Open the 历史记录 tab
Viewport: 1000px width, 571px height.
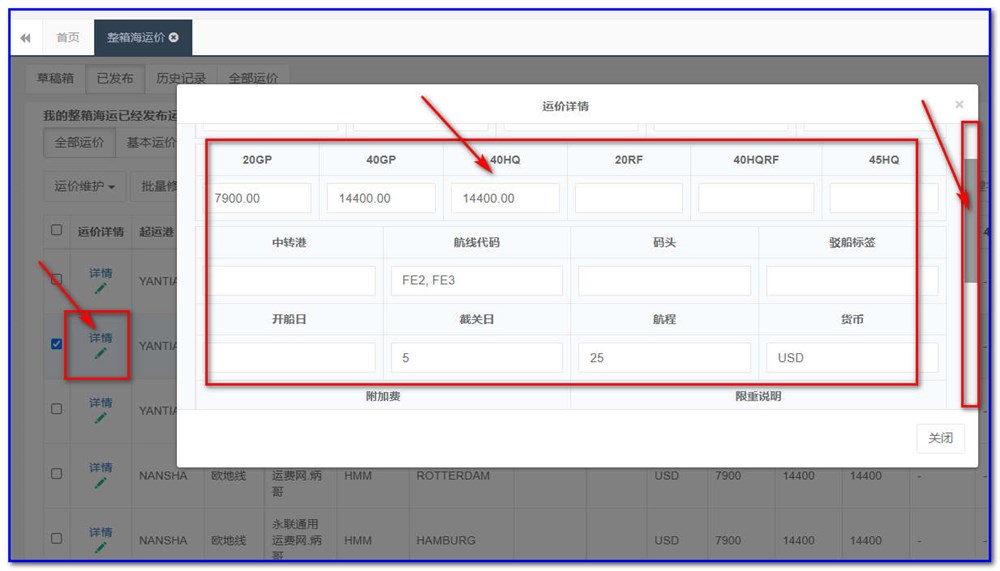tap(181, 78)
